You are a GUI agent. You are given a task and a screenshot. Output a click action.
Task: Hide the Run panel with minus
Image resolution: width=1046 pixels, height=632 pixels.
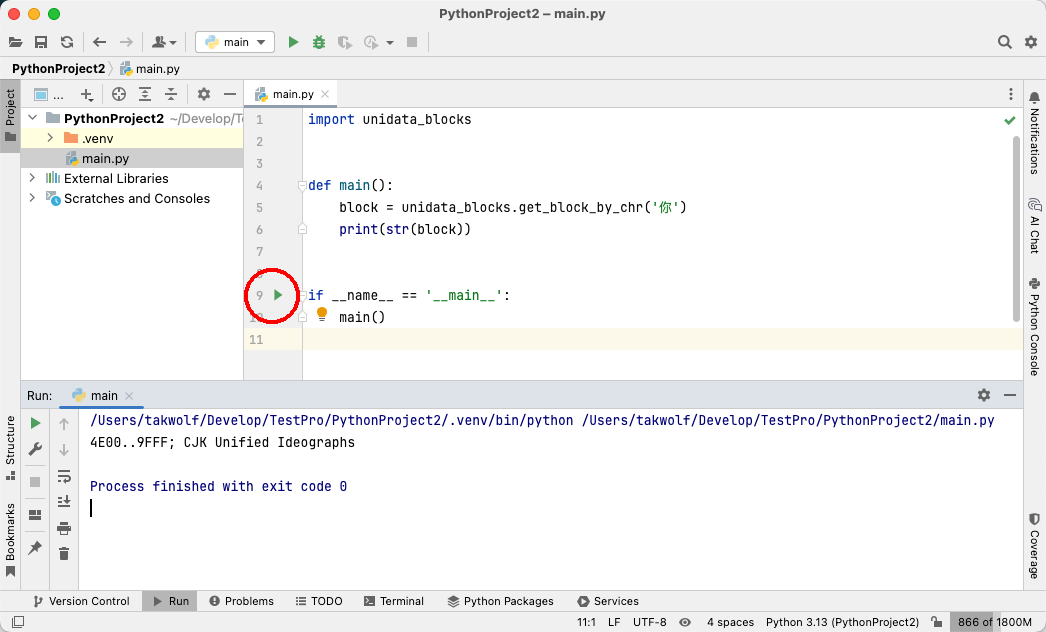1010,395
